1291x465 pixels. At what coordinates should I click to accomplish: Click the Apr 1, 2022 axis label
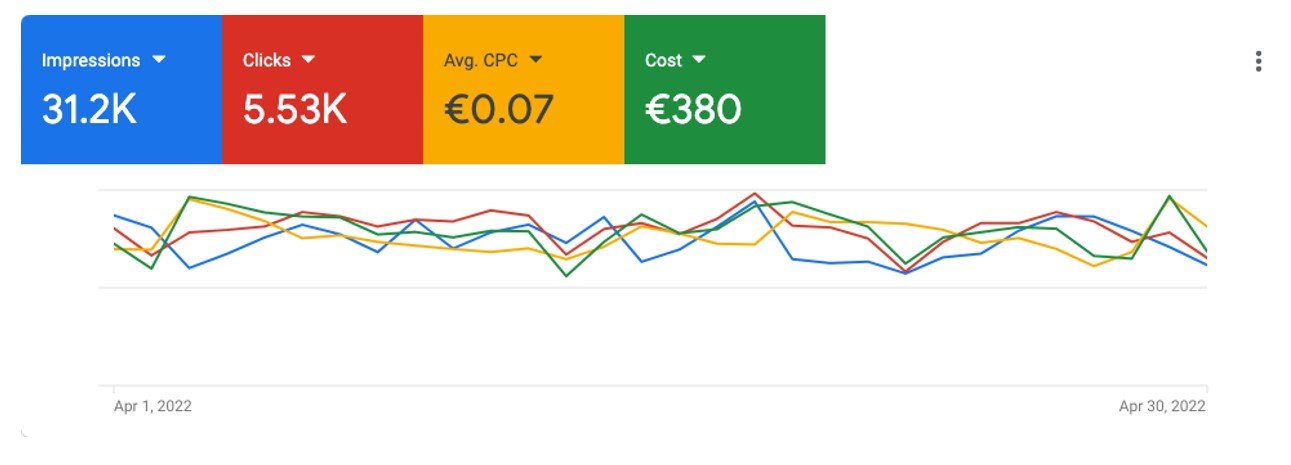(153, 406)
